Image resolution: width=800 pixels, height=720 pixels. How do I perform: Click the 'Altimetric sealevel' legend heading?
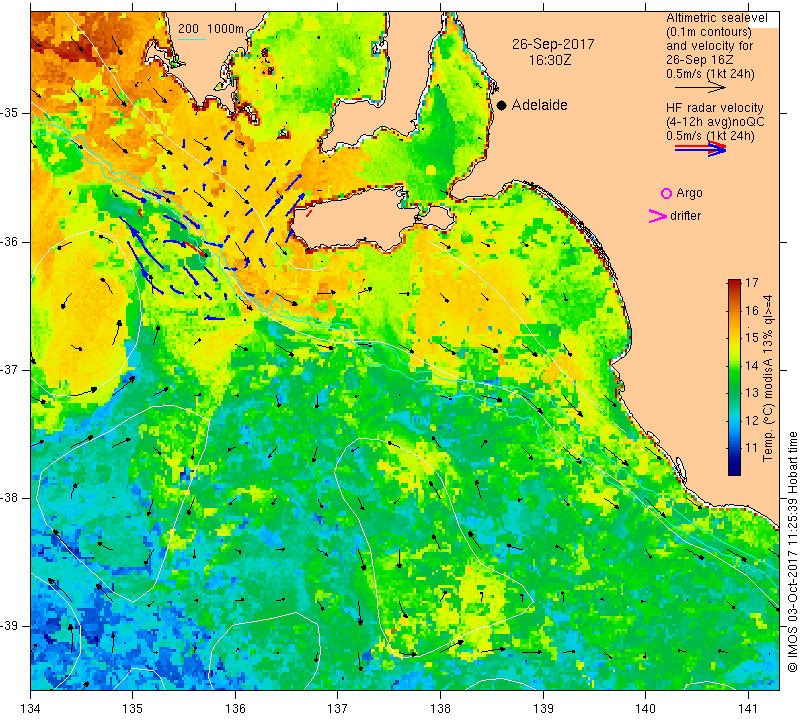[x=716, y=18]
